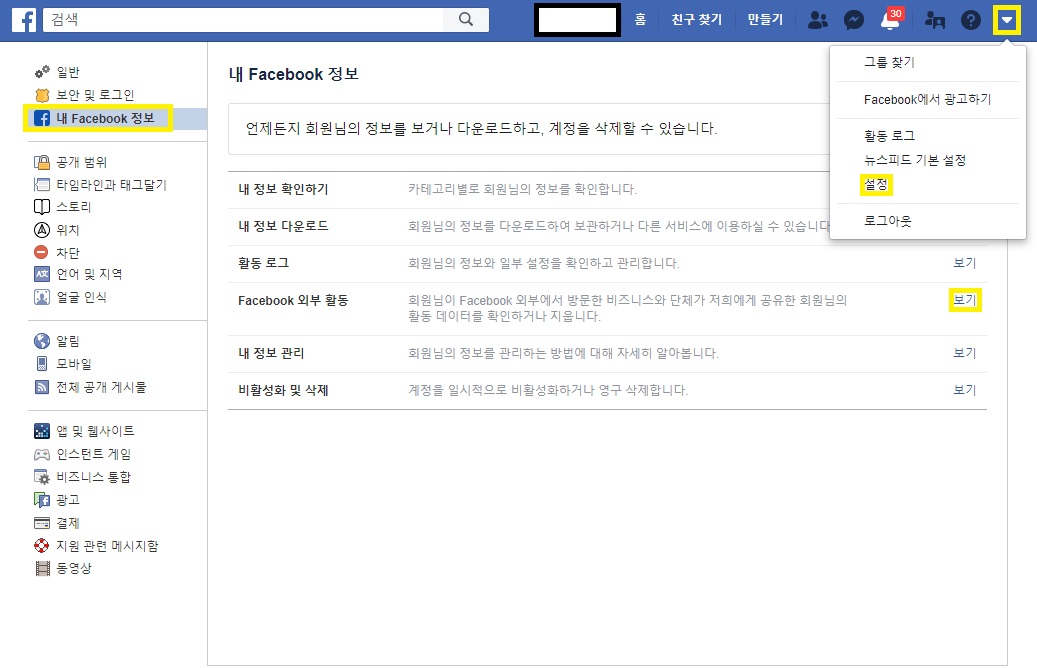Screen dimensions: 1037x668
Task: Click the 타임라인과 태그달기 icon
Action: [x=42, y=185]
